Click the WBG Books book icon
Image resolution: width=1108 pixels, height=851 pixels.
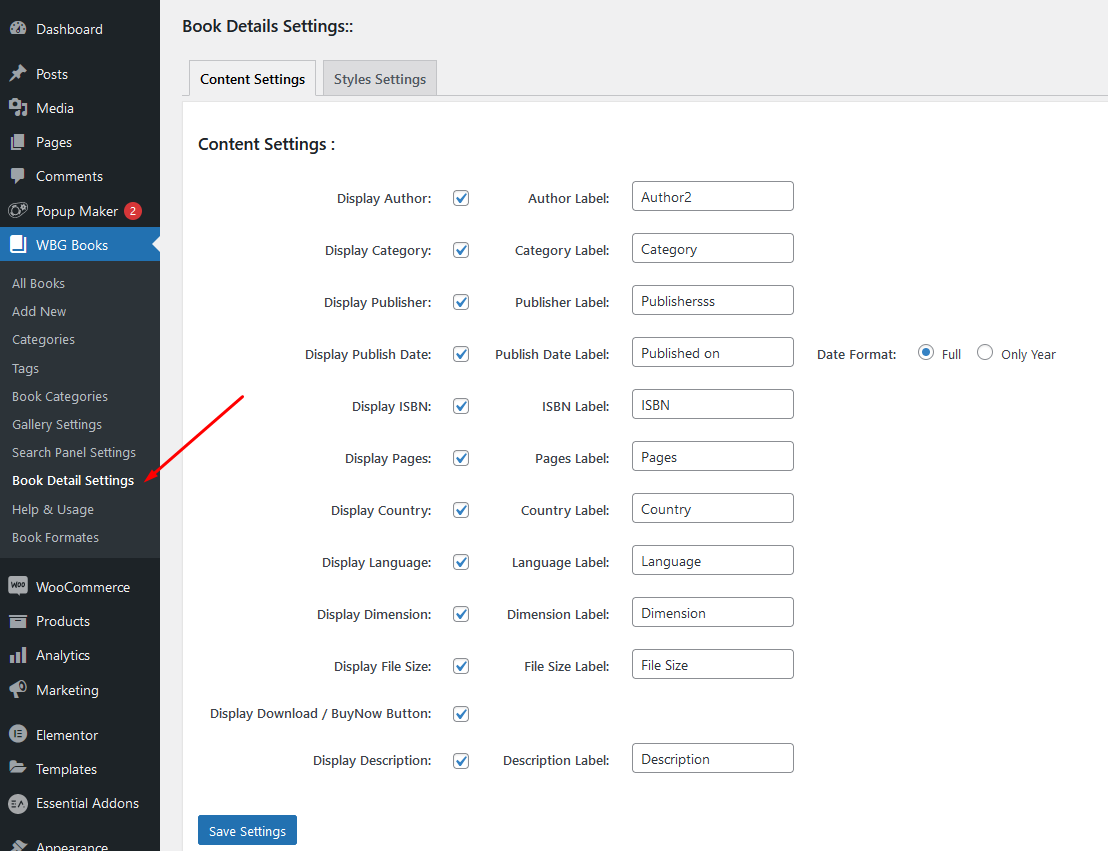coord(18,245)
